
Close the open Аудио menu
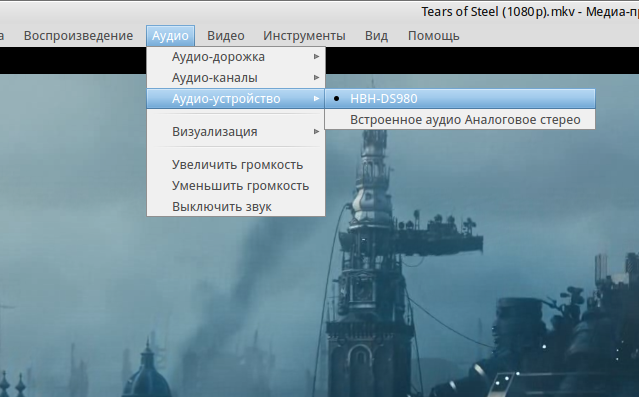[170, 36]
